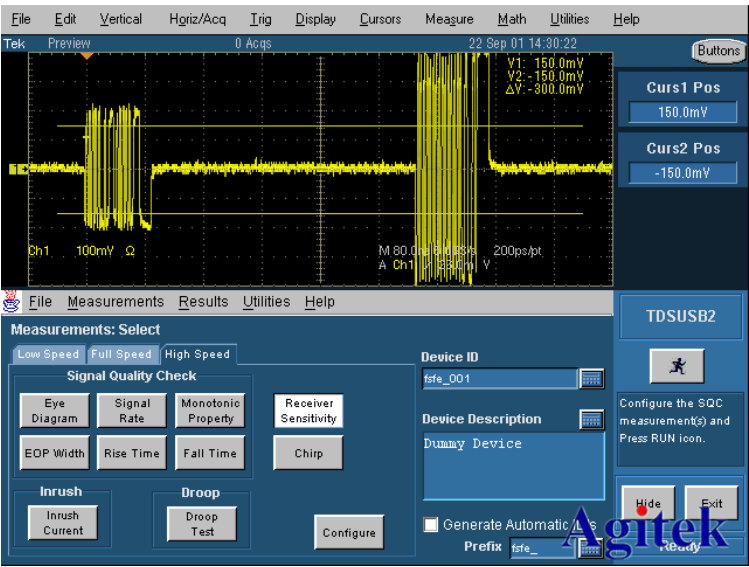The image size is (749, 567).
Task: Click the Curs2 Pos value field
Action: 683,173
